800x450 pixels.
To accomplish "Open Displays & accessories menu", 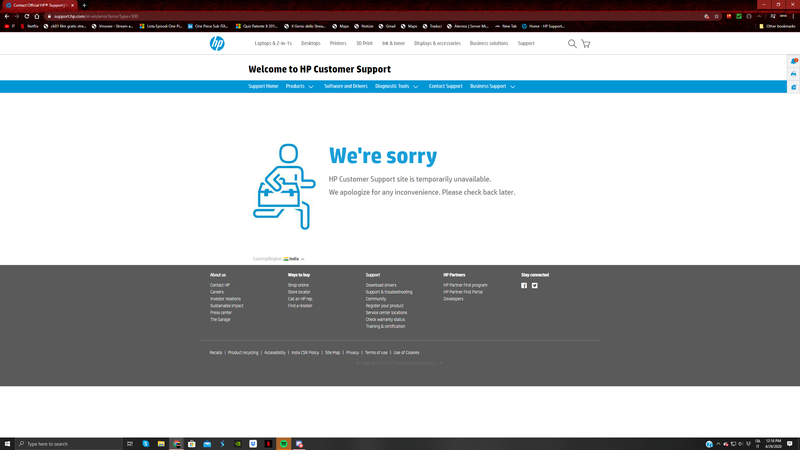I will pos(437,43).
